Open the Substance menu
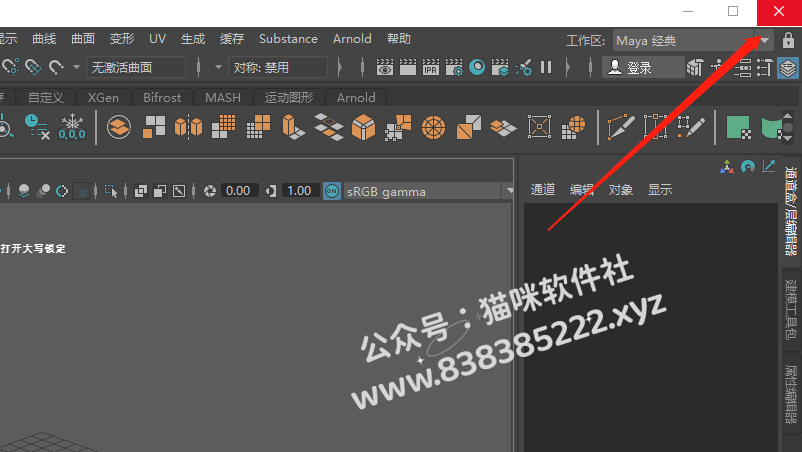The width and height of the screenshot is (802, 452). click(288, 39)
